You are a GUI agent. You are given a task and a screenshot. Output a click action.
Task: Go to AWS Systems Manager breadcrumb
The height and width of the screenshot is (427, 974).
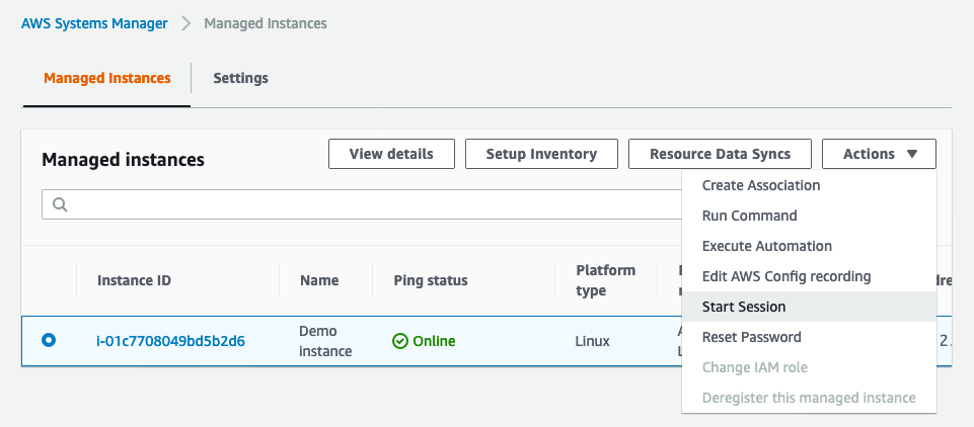pyautogui.click(x=95, y=23)
